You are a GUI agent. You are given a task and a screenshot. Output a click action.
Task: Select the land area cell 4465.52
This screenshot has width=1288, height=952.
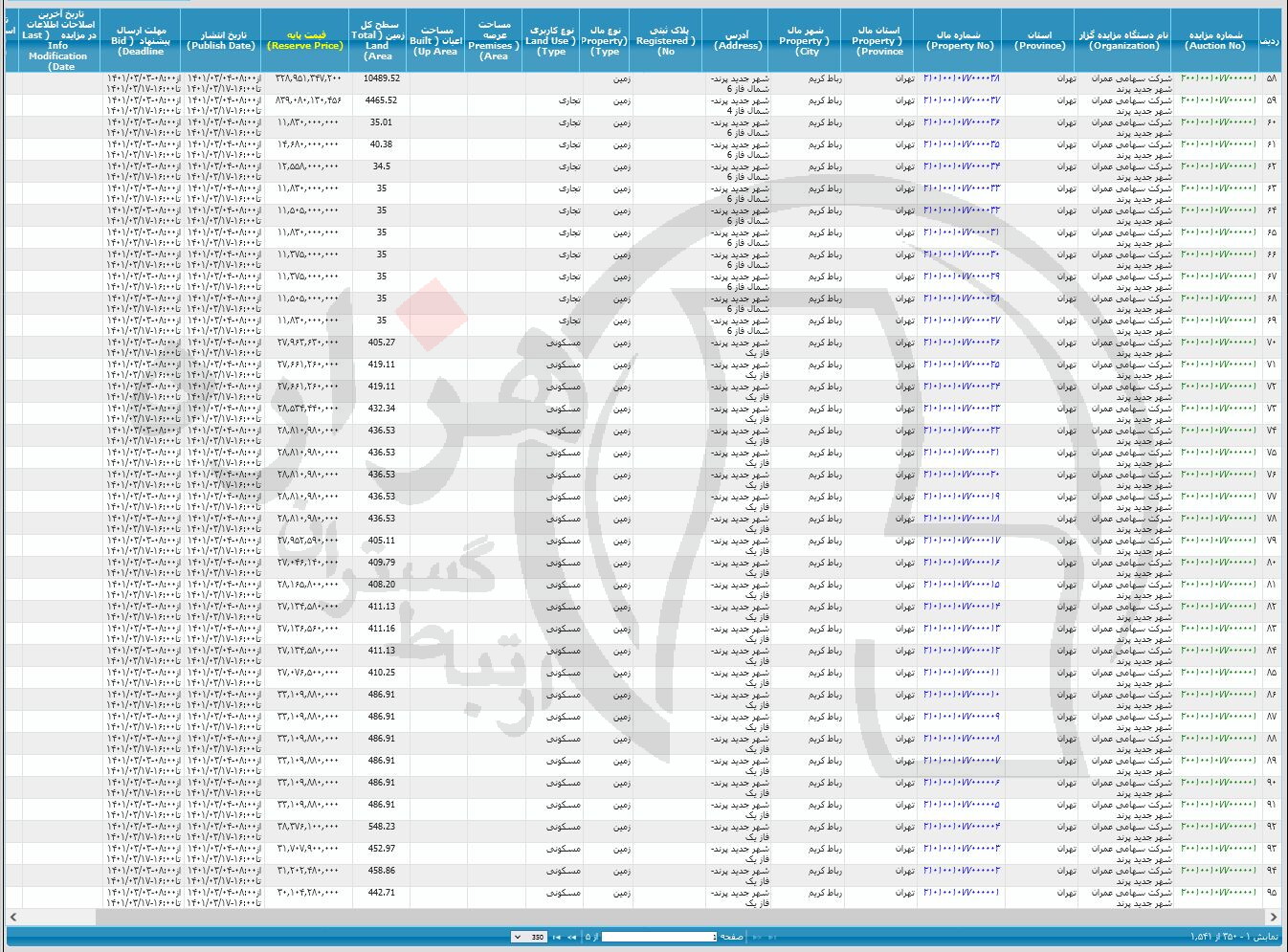click(381, 100)
